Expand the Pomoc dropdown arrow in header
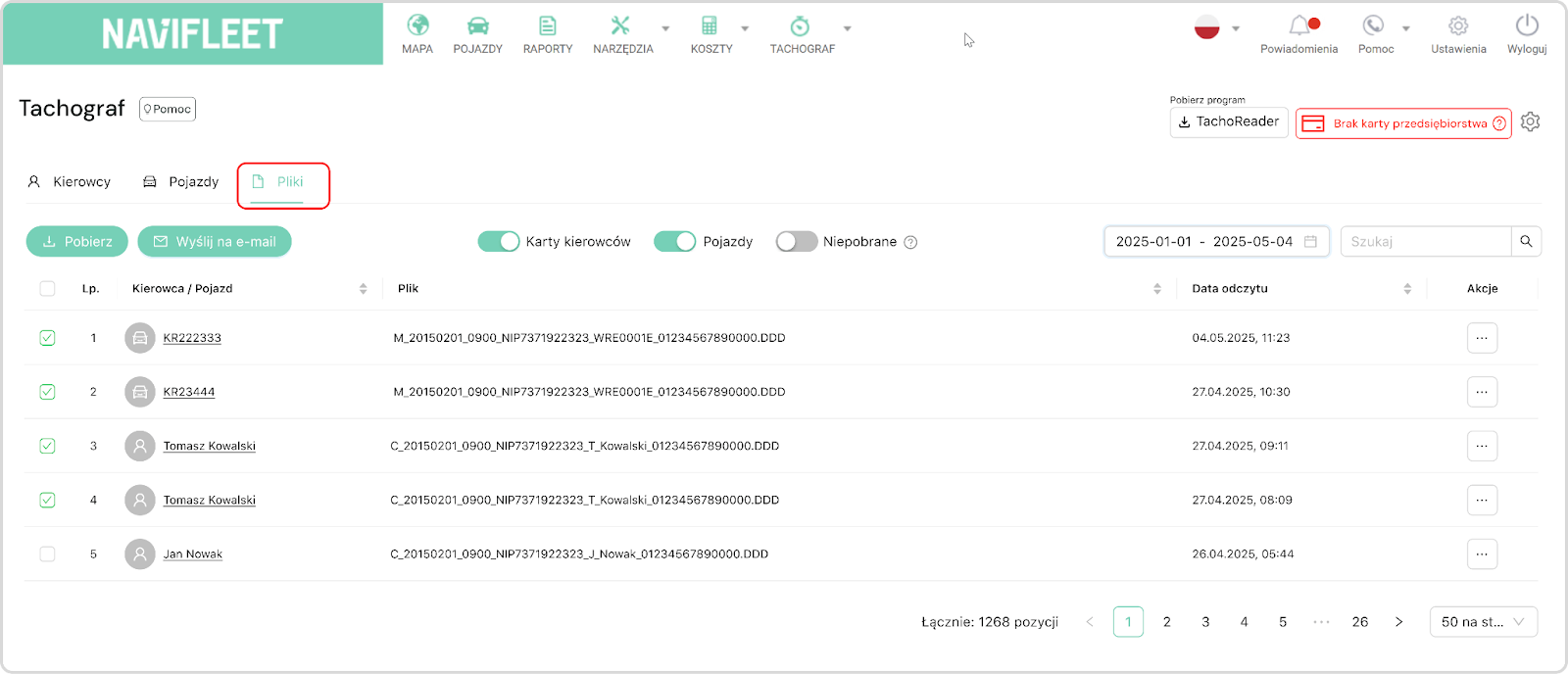This screenshot has width=1568, height=674. pos(1406,28)
